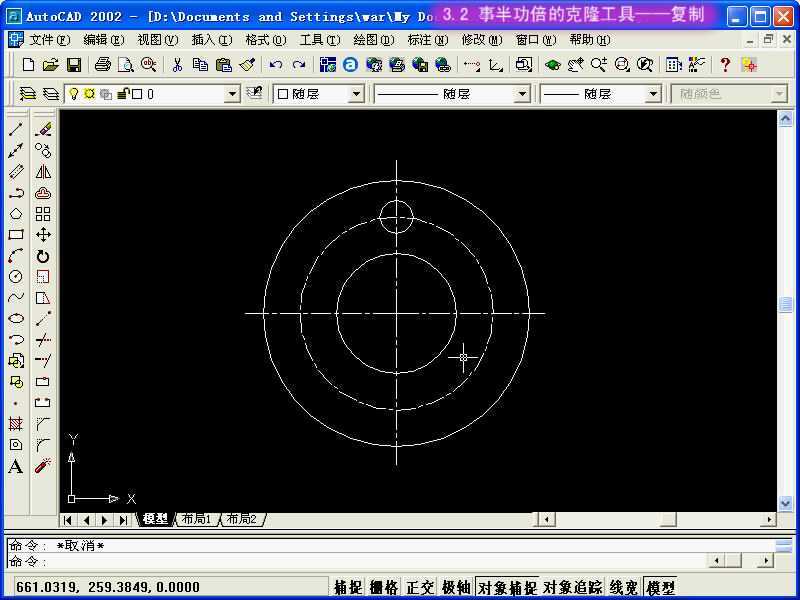Click the Erase modify tool
Viewport: 800px width, 600px height.
coord(43,129)
